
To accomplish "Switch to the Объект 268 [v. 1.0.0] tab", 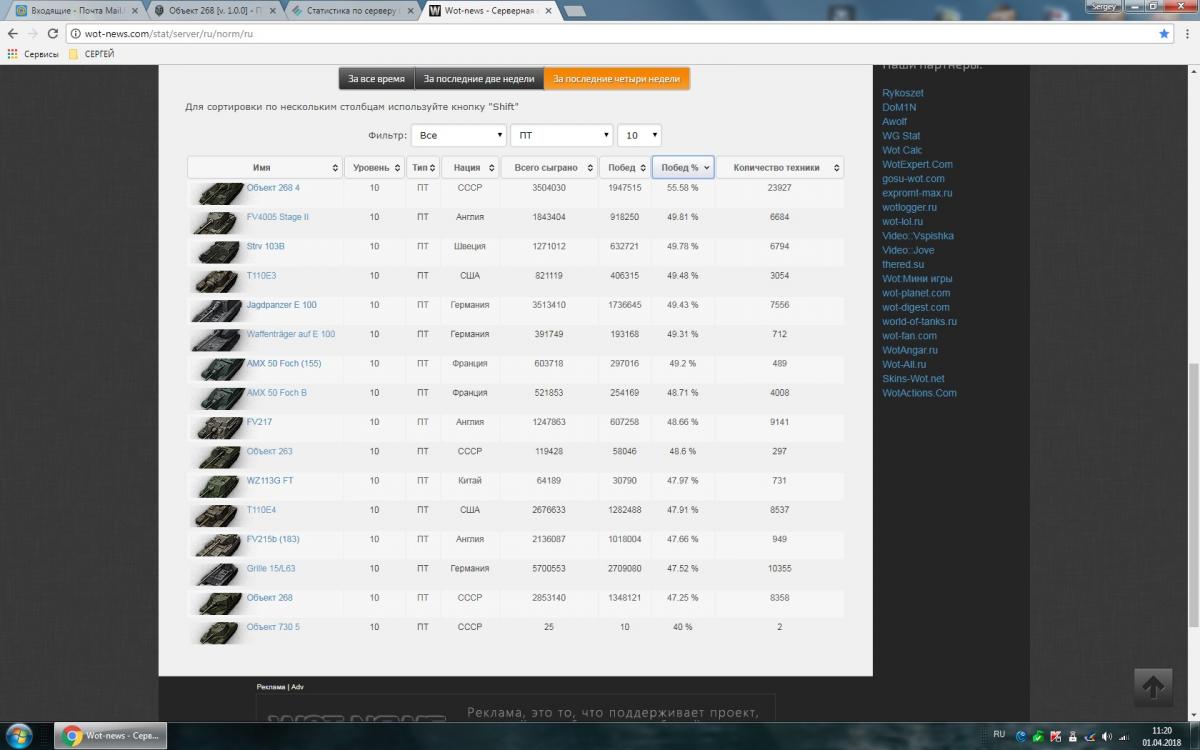I will 215,10.
